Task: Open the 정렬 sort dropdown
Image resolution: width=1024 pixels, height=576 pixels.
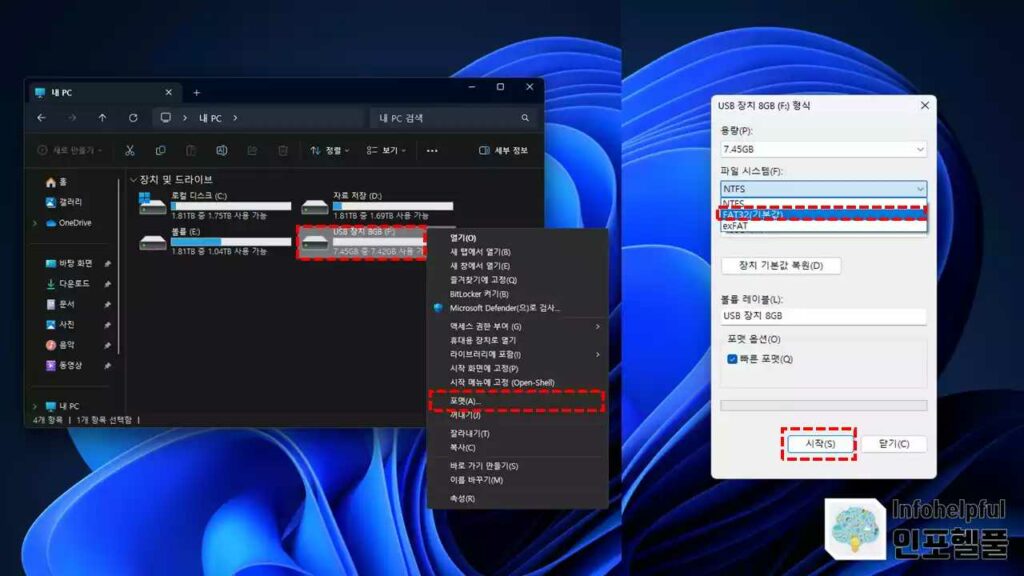Action: coord(330,151)
